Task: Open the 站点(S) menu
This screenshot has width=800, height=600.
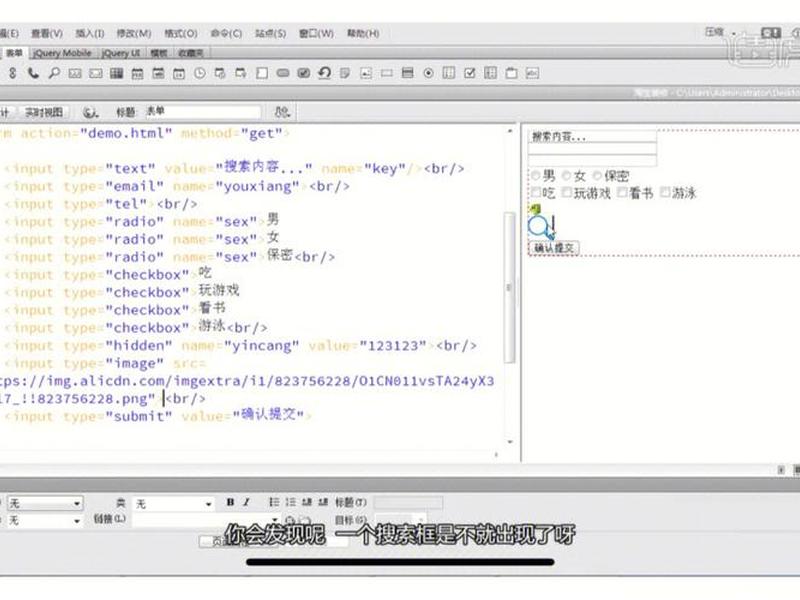Action: (x=270, y=34)
